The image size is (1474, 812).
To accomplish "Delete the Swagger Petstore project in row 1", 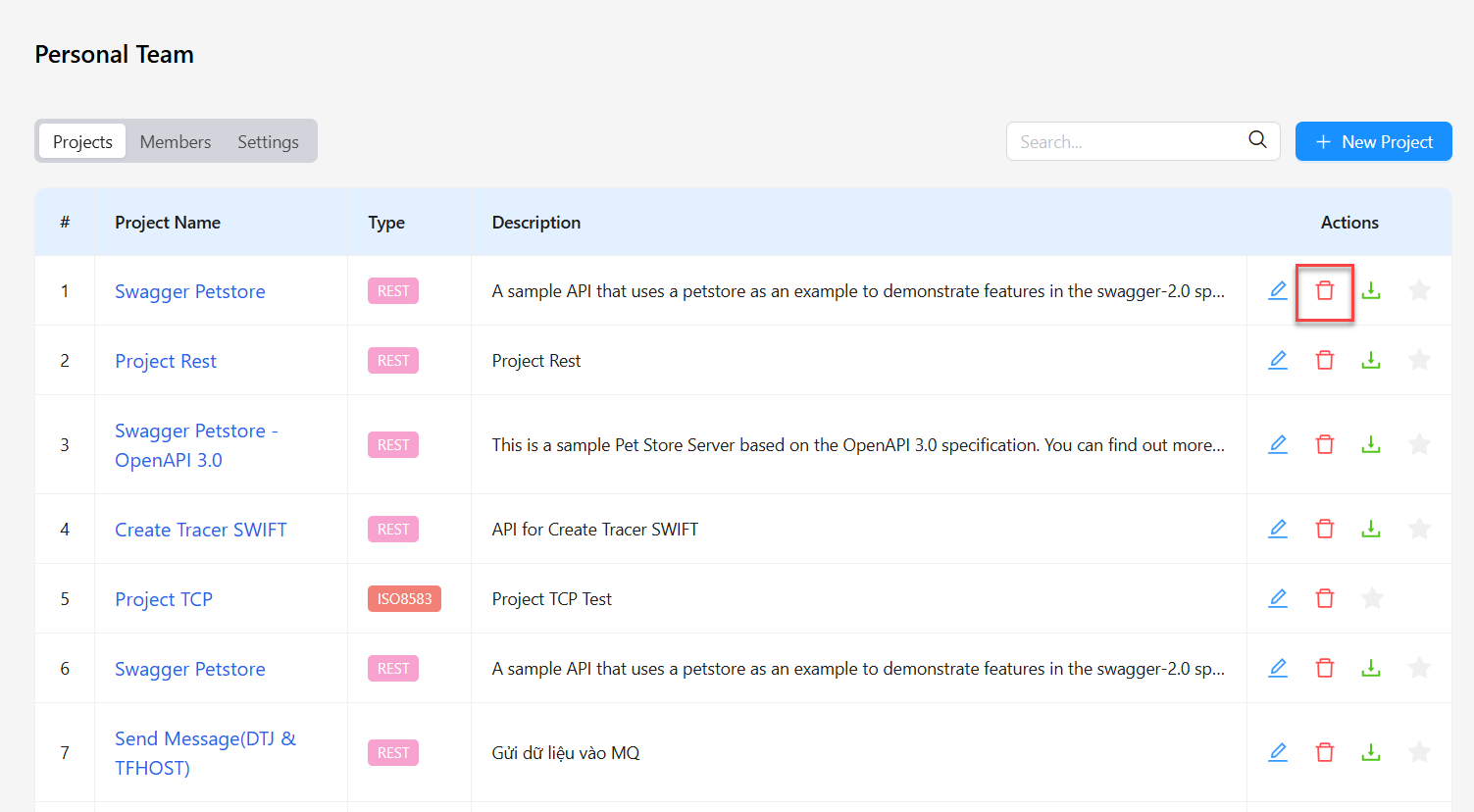I will [1325, 290].
